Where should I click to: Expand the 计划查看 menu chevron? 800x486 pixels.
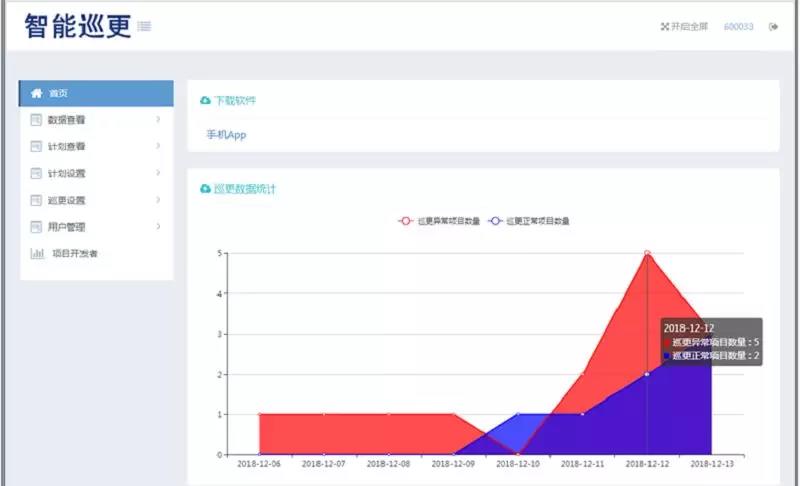tap(158, 146)
